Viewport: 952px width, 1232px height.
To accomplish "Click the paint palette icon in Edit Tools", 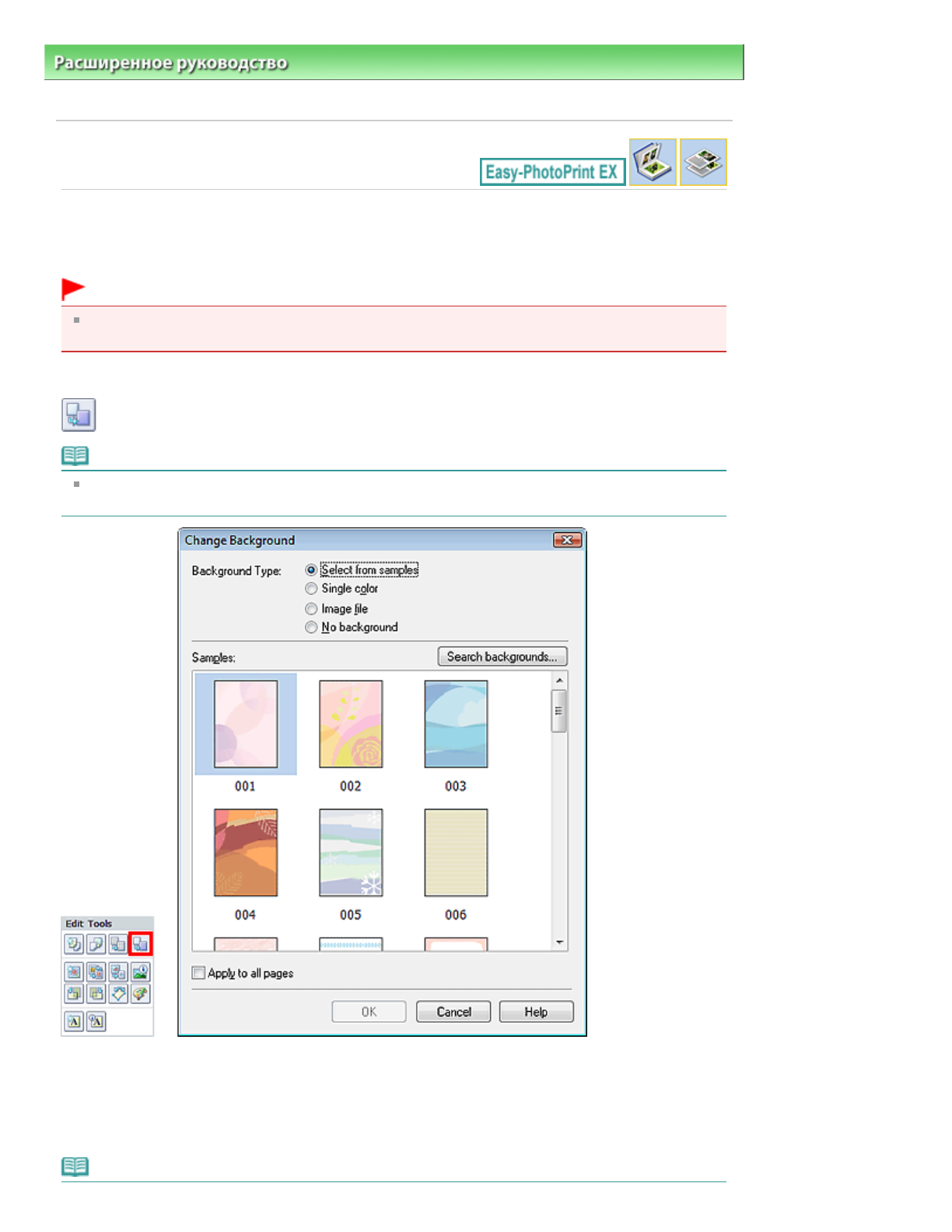I will tap(140, 993).
